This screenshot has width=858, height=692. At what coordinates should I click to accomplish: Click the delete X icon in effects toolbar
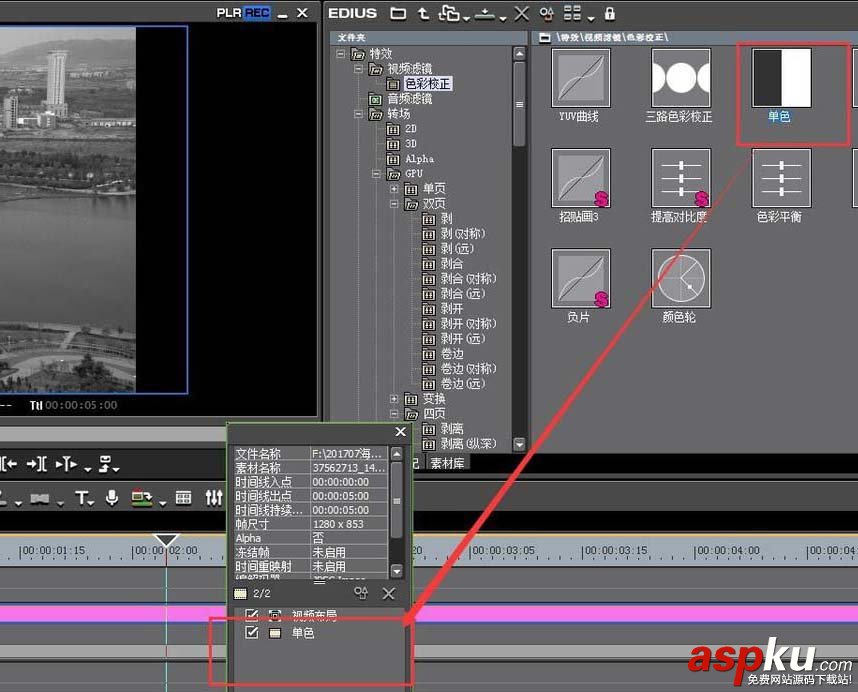pos(521,14)
